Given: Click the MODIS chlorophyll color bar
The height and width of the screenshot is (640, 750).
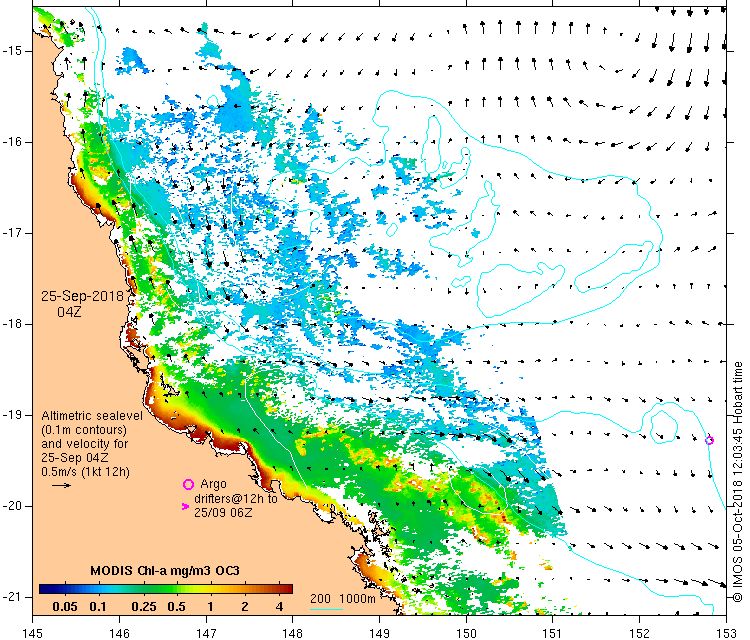Looking at the screenshot, I should pyautogui.click(x=165, y=589).
